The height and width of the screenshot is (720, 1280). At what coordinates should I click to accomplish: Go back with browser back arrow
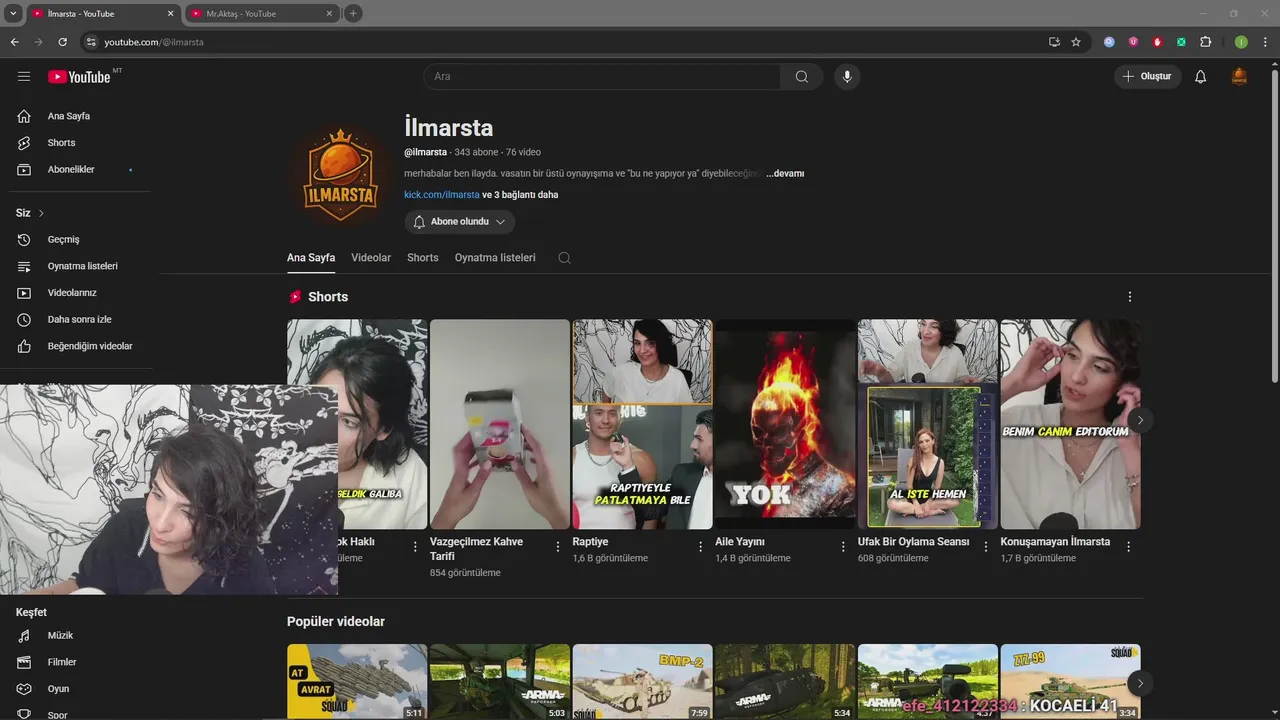[14, 42]
